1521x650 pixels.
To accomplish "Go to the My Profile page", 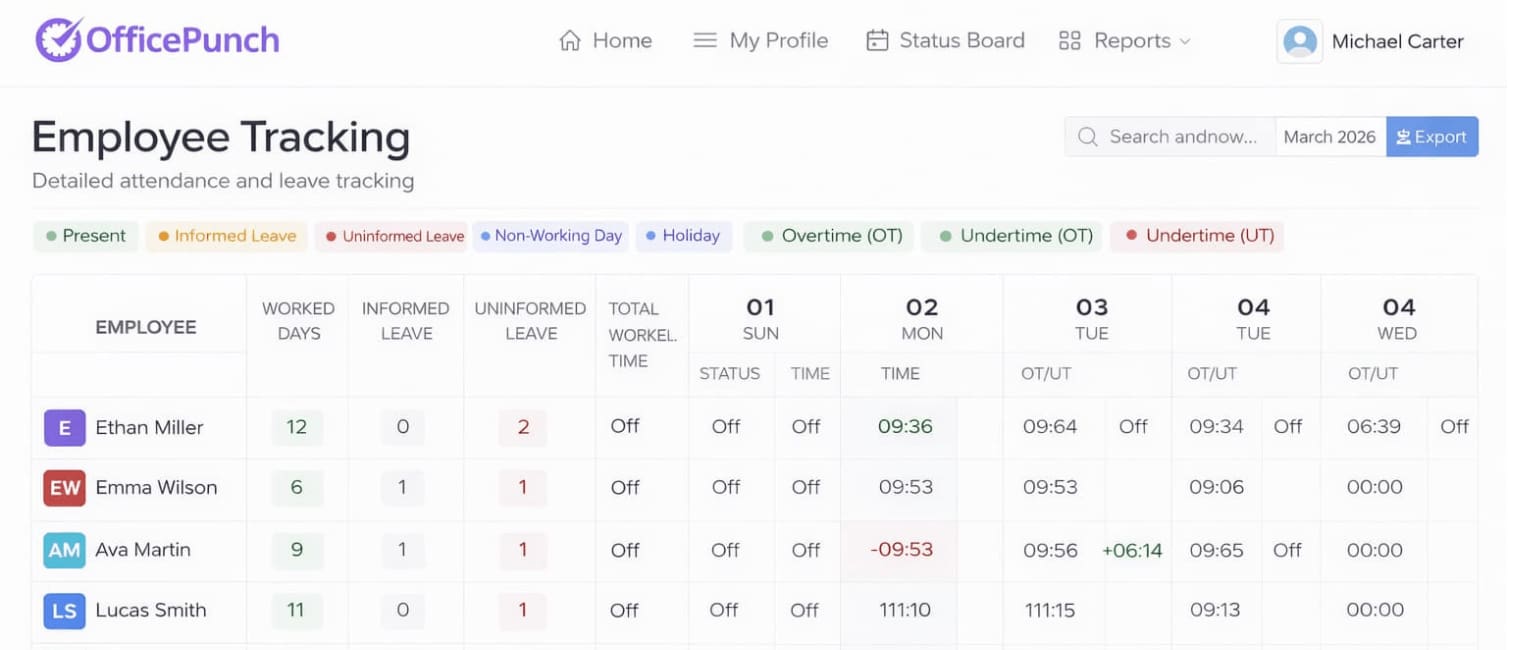I will pos(778,41).
